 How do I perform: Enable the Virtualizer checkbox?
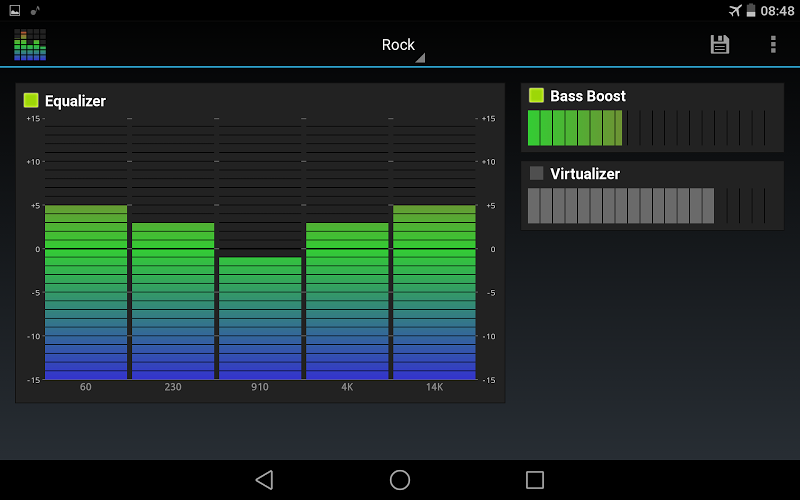click(x=536, y=173)
